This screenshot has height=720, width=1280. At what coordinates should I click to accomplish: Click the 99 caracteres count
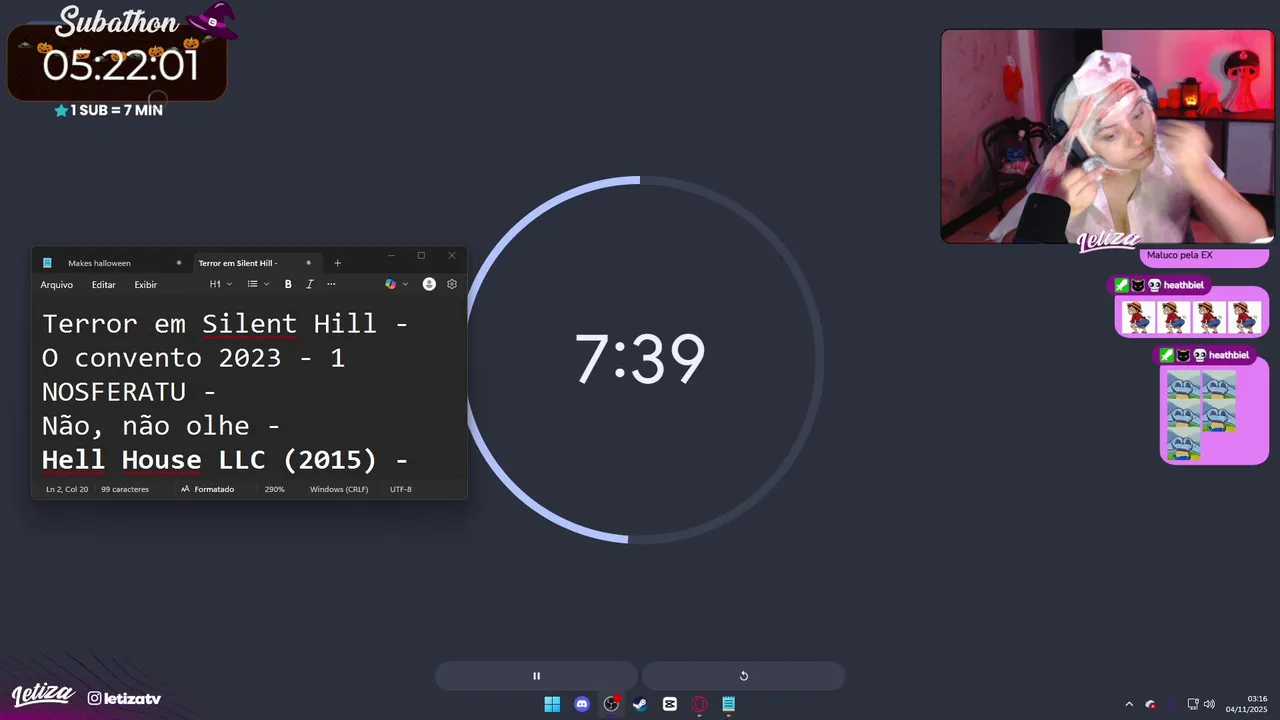[125, 489]
